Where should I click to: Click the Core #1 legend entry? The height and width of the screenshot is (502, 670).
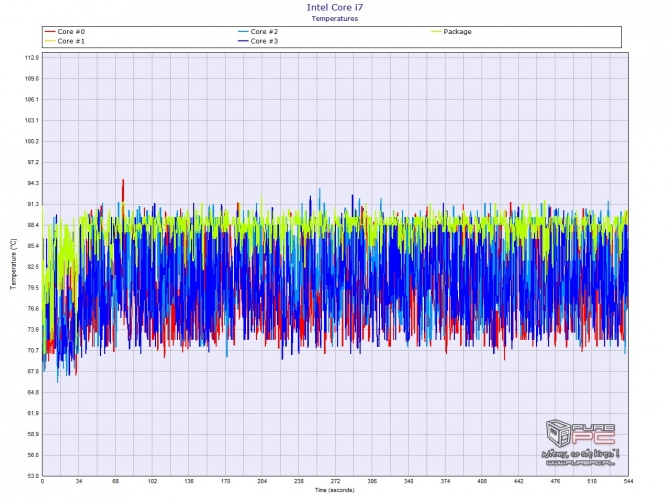point(65,41)
